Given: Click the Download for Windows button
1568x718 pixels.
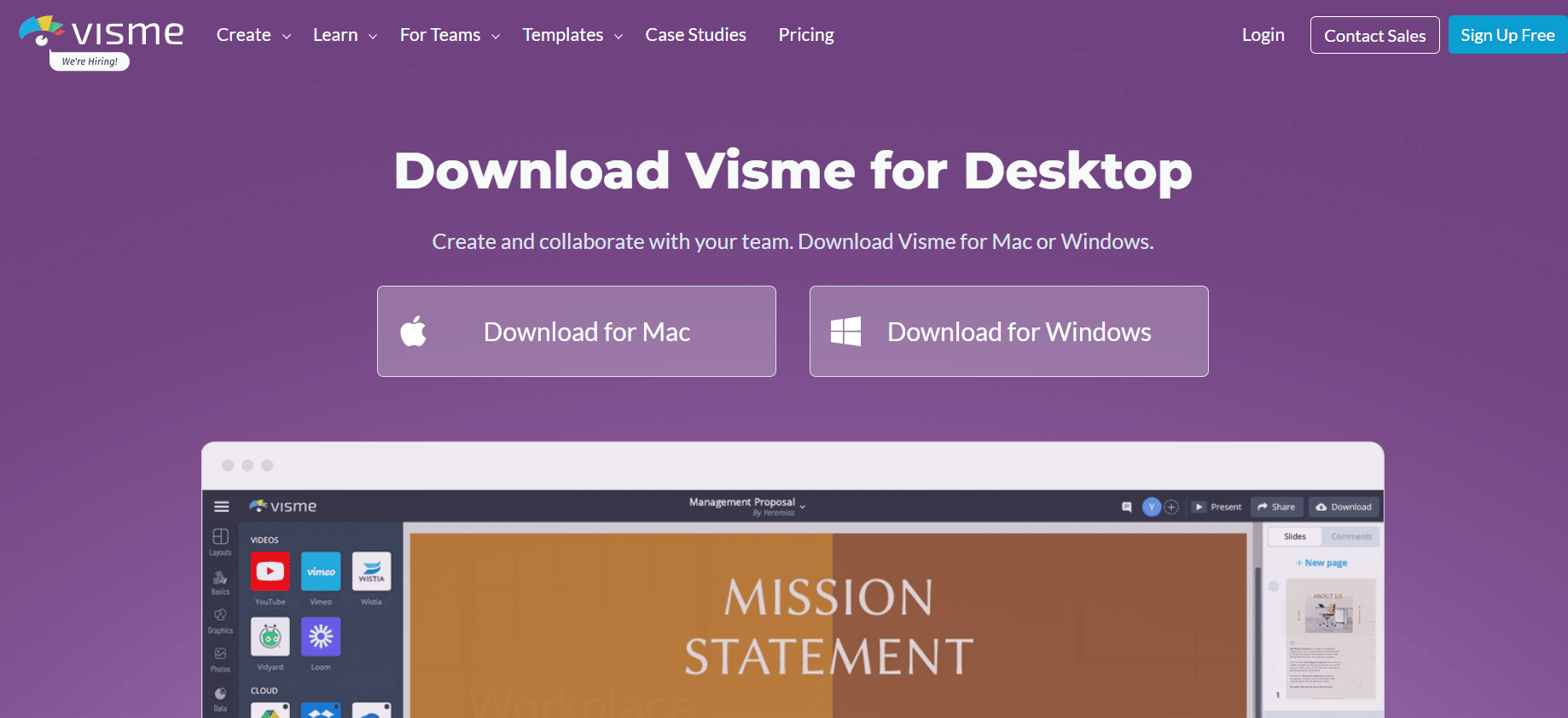Looking at the screenshot, I should click(x=1008, y=332).
